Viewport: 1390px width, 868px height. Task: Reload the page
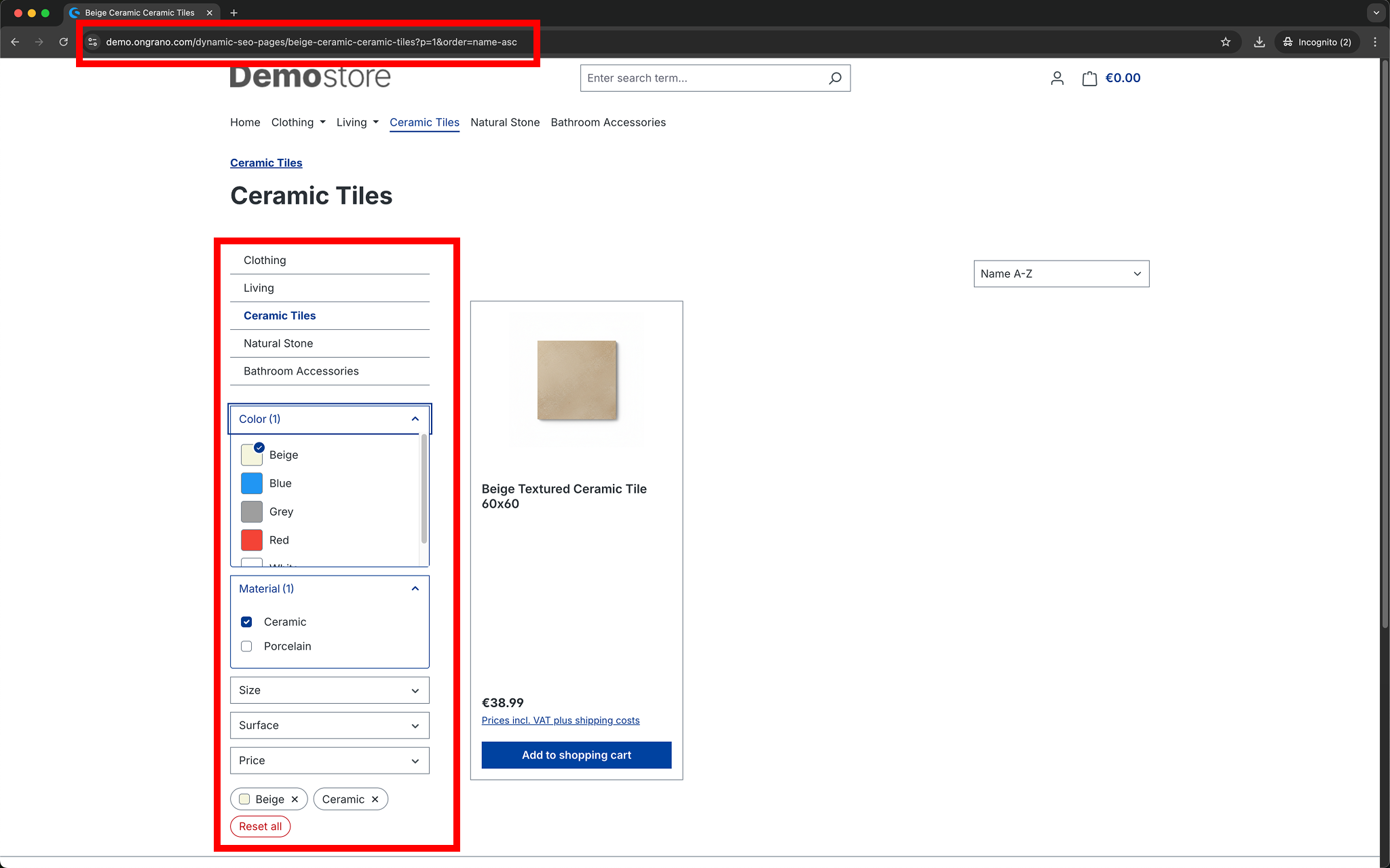63,42
